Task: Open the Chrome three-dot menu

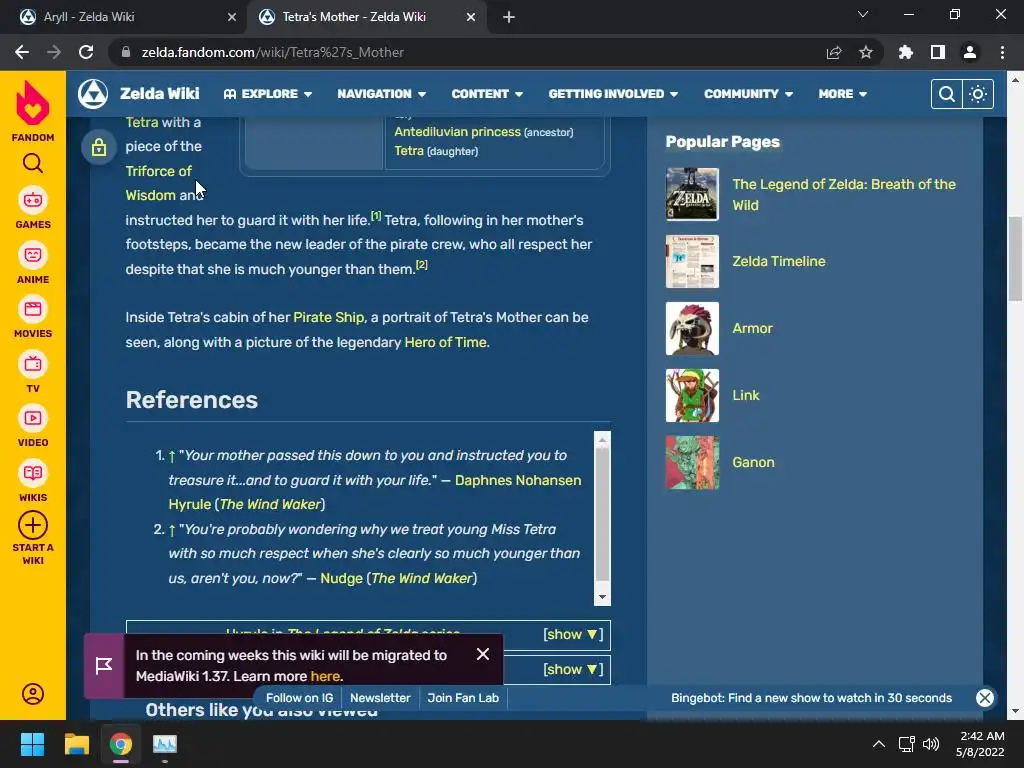Action: coord(1002,52)
